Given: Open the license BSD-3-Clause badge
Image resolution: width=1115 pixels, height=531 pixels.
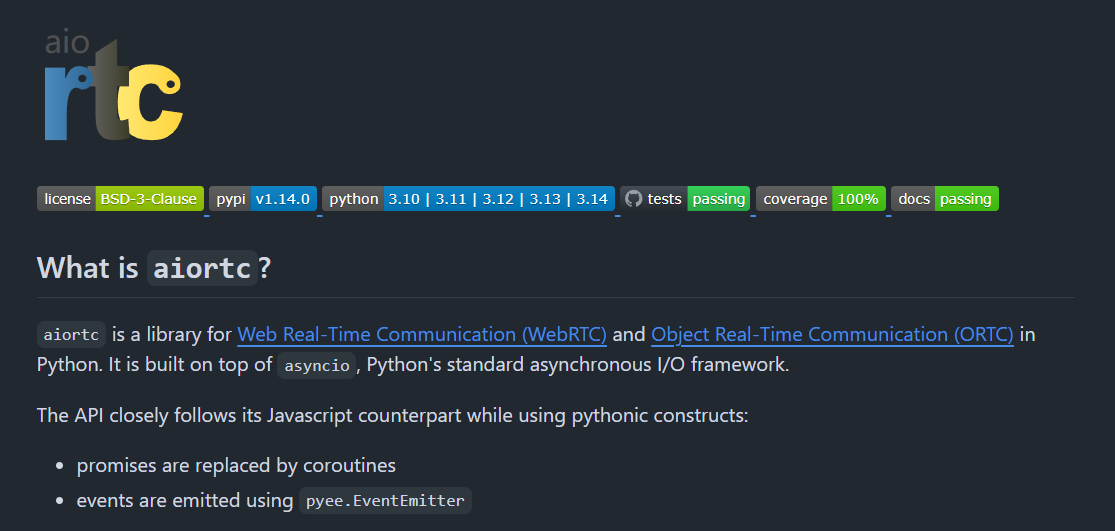Looking at the screenshot, I should 120,199.
